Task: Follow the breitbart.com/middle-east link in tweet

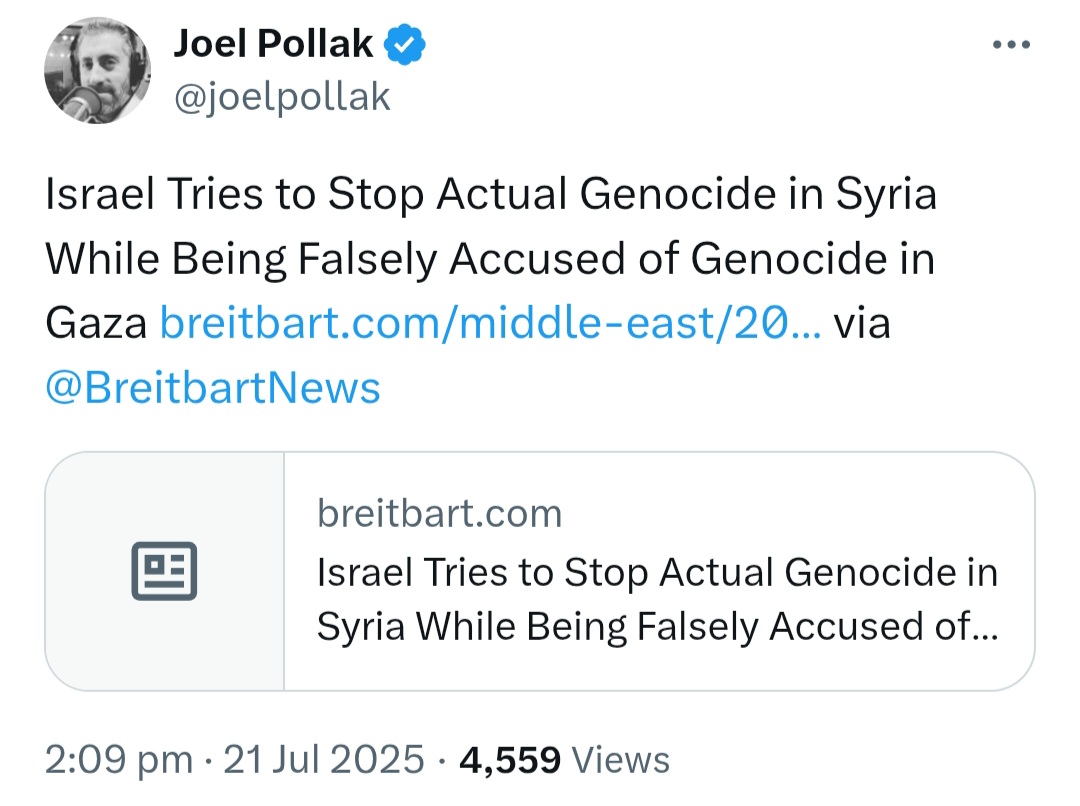Action: [x=490, y=324]
